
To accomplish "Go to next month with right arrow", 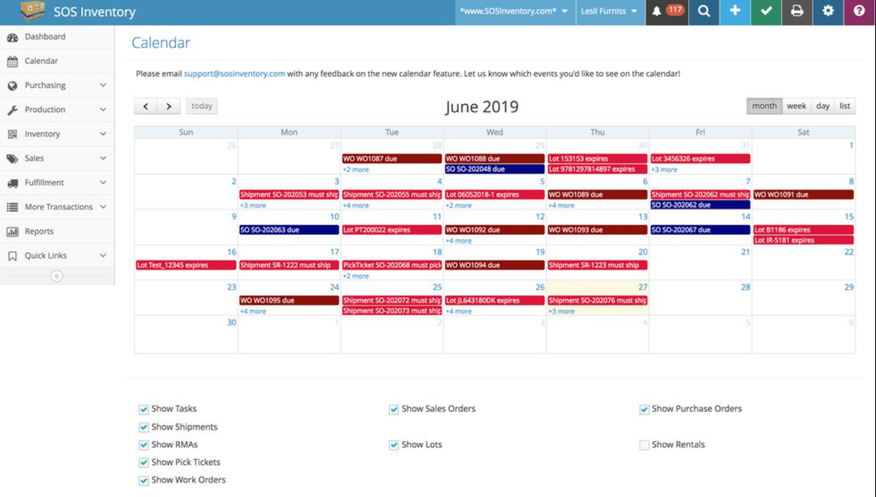I will (169, 106).
